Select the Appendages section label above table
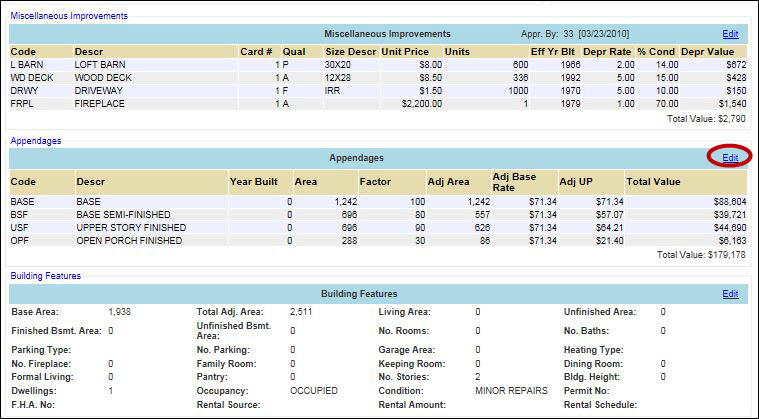This screenshot has width=759, height=419. click(x=36, y=141)
